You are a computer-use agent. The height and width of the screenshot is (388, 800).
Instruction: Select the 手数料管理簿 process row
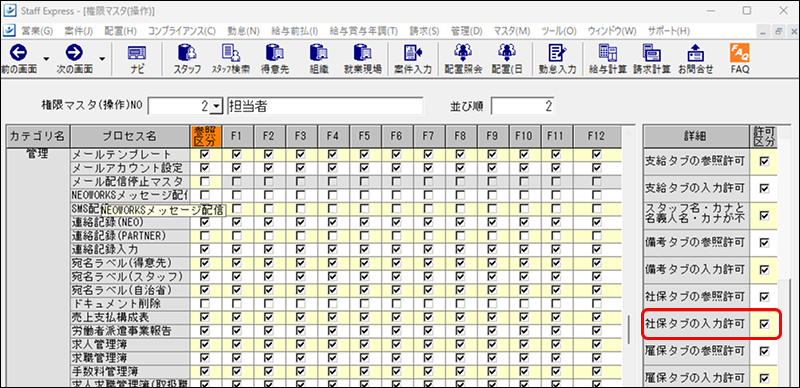[x=129, y=372]
